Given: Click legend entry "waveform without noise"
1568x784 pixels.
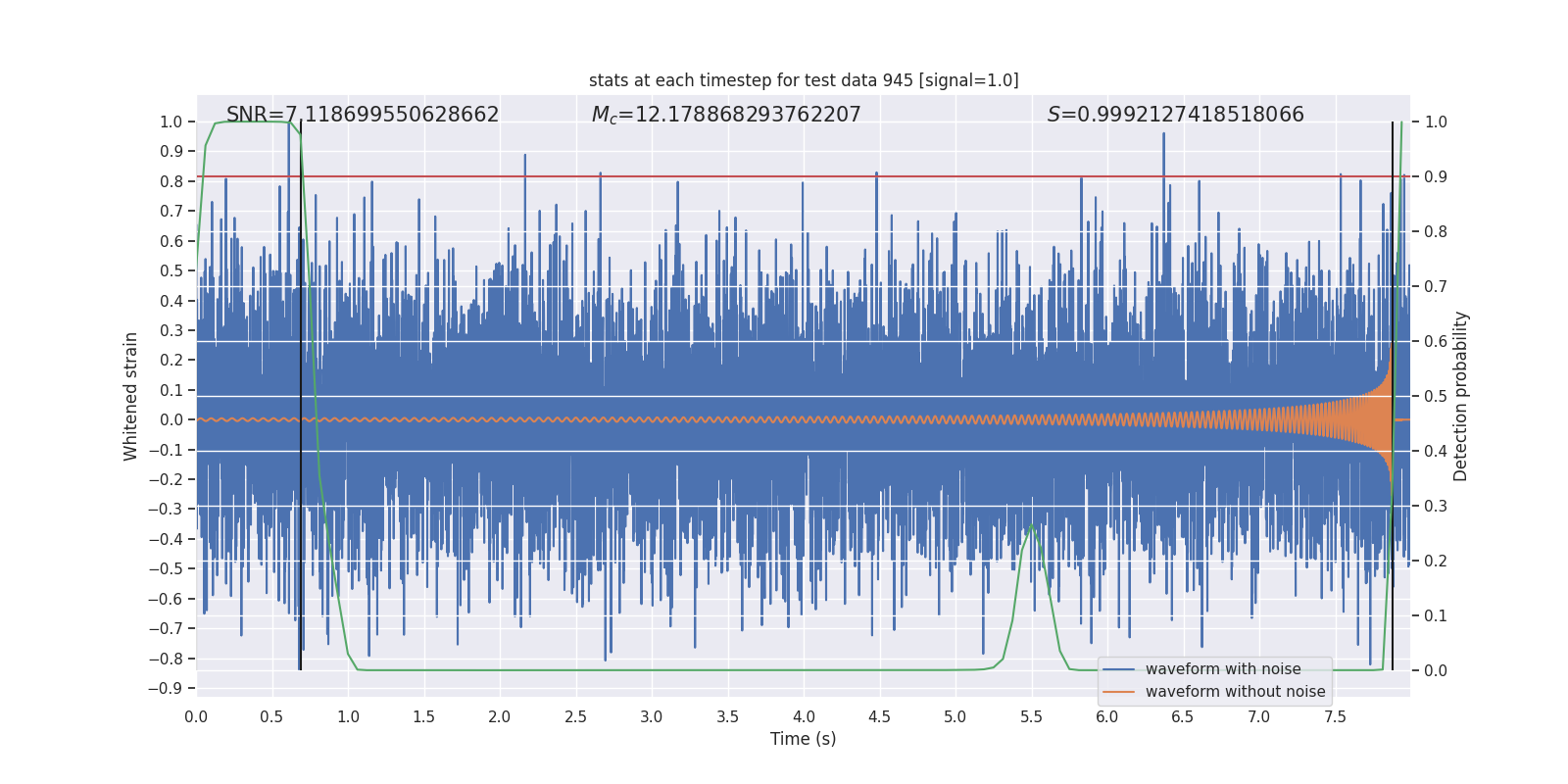Looking at the screenshot, I should click(x=1235, y=692).
